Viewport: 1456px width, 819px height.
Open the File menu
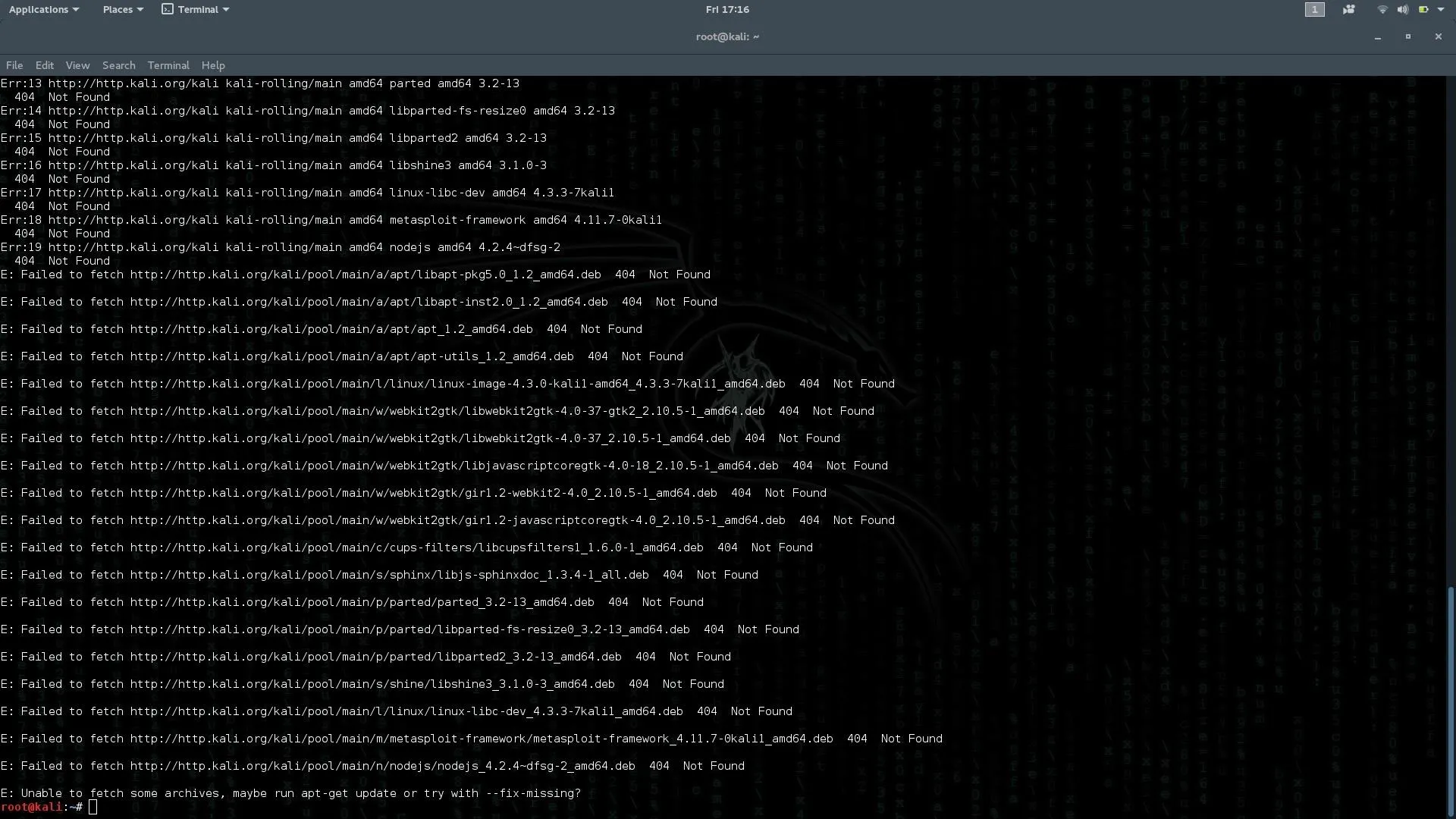[x=14, y=65]
